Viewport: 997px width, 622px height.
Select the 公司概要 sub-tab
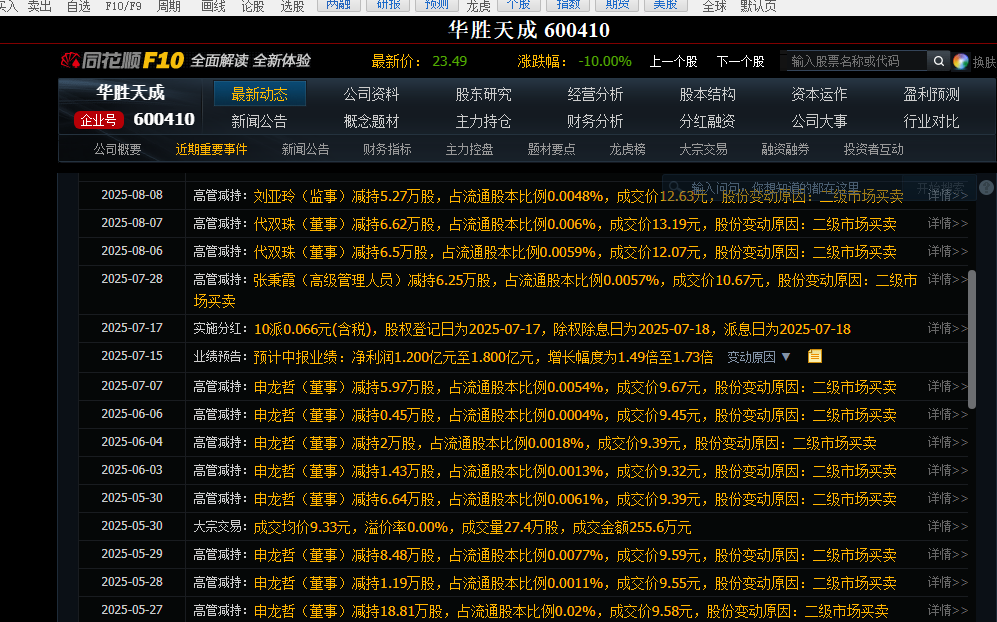pos(118,149)
